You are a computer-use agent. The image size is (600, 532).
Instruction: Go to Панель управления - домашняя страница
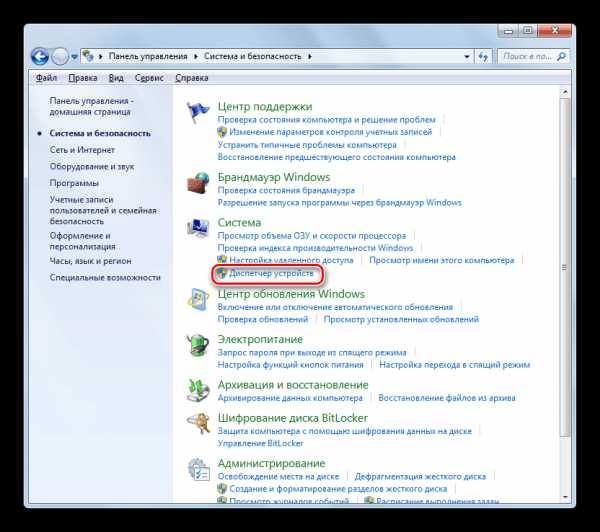click(91, 106)
